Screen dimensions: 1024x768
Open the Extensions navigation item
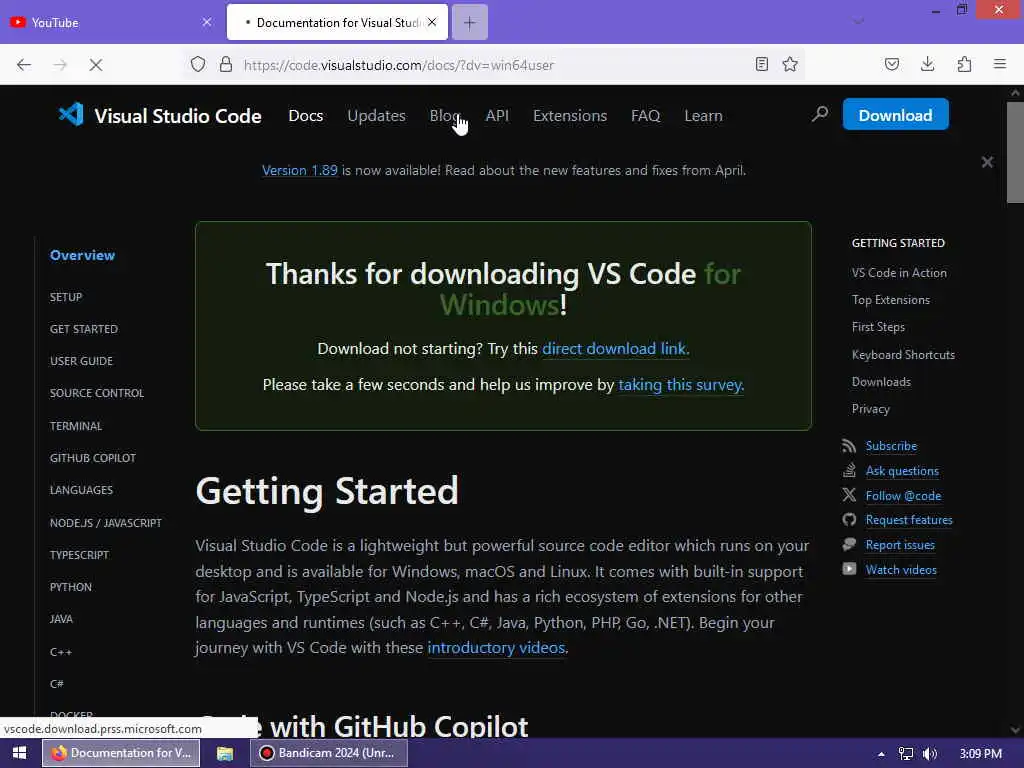click(569, 116)
